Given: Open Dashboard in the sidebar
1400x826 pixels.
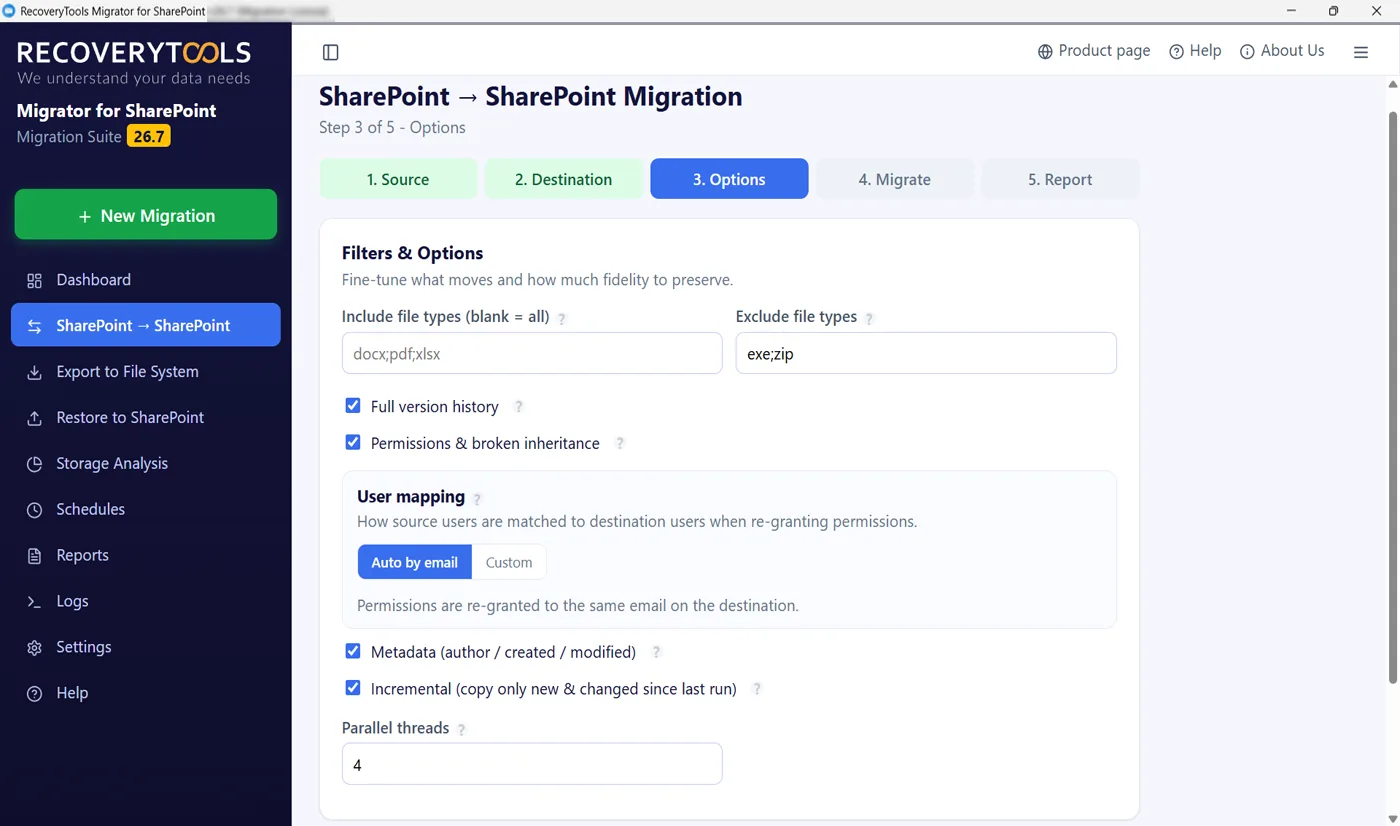Looking at the screenshot, I should (146, 280).
